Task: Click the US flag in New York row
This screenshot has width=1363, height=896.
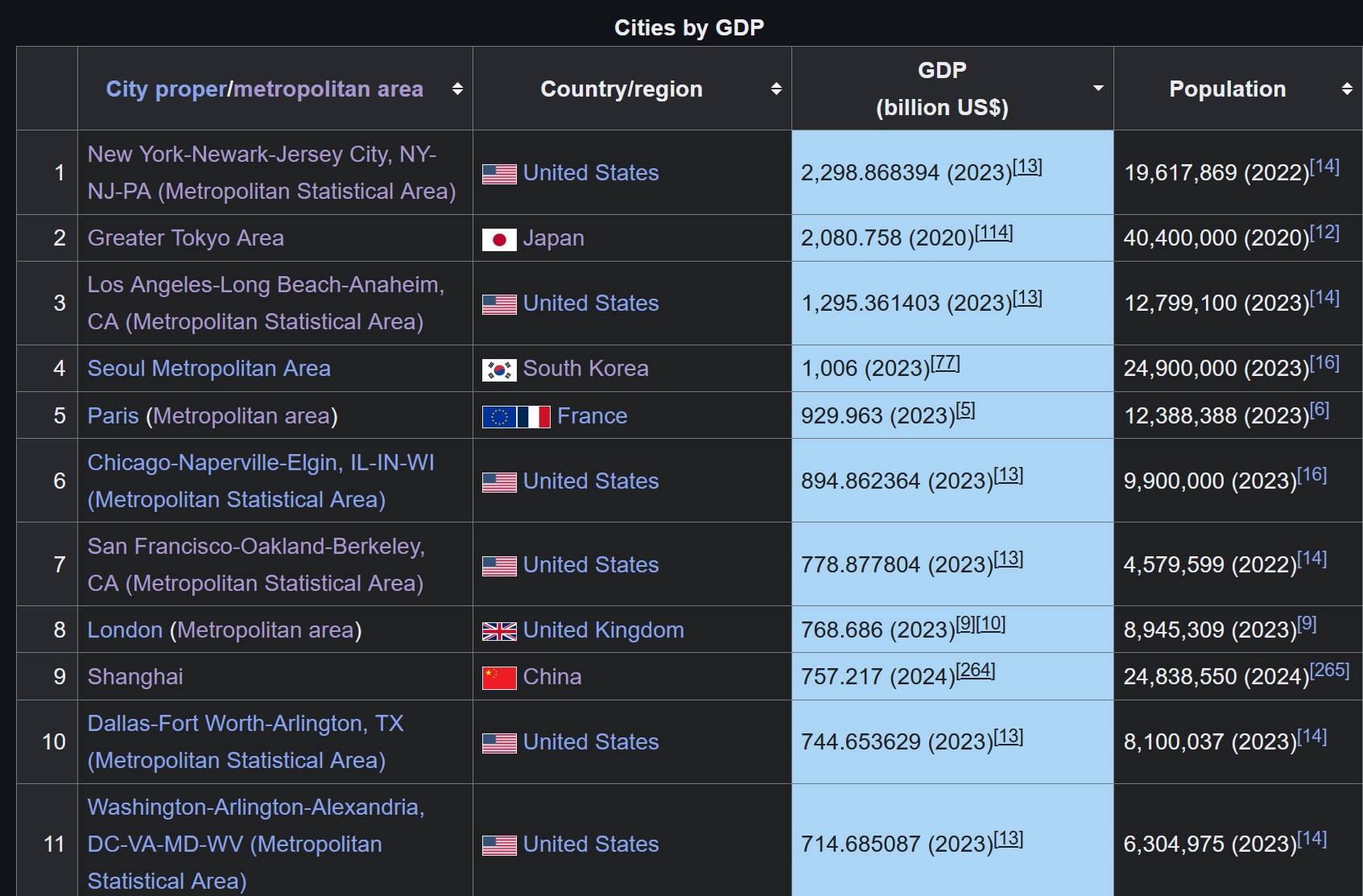Action: [499, 173]
